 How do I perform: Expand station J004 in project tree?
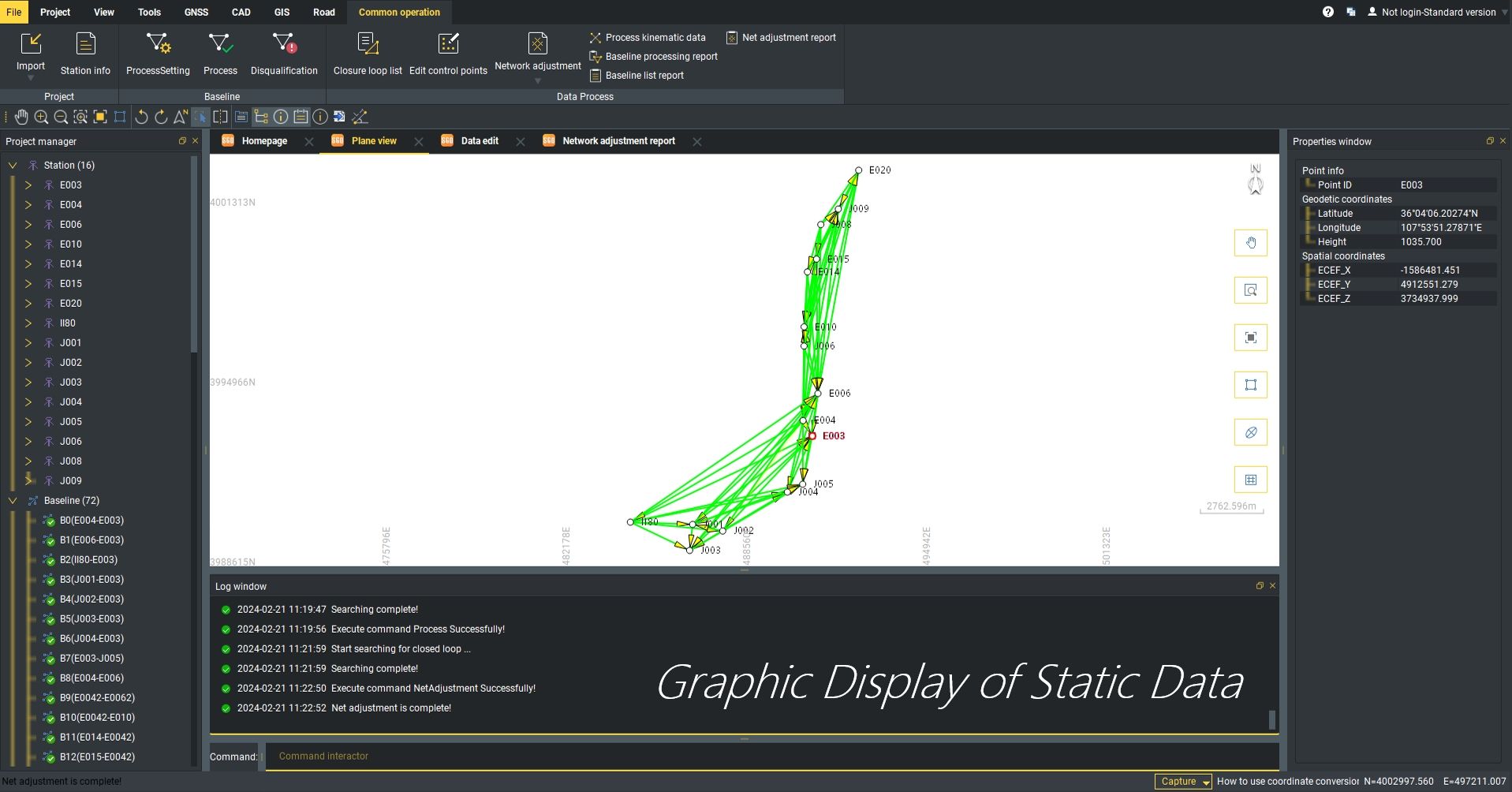28,402
